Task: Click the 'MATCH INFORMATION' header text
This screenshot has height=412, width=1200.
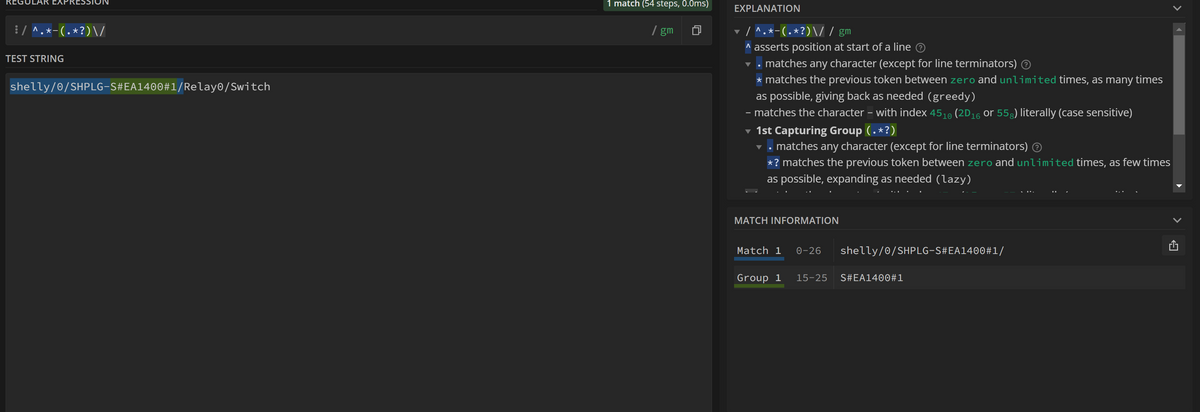Action: click(x=786, y=220)
